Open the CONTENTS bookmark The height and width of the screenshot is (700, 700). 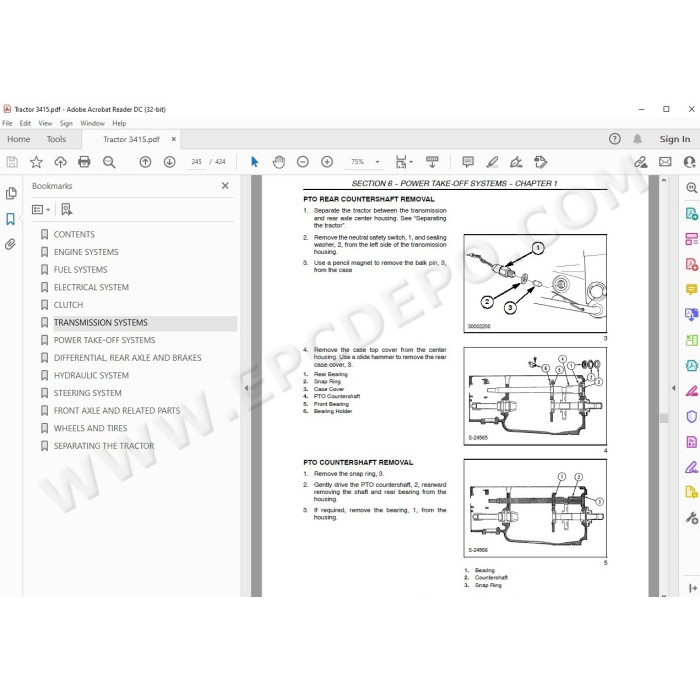(x=74, y=234)
